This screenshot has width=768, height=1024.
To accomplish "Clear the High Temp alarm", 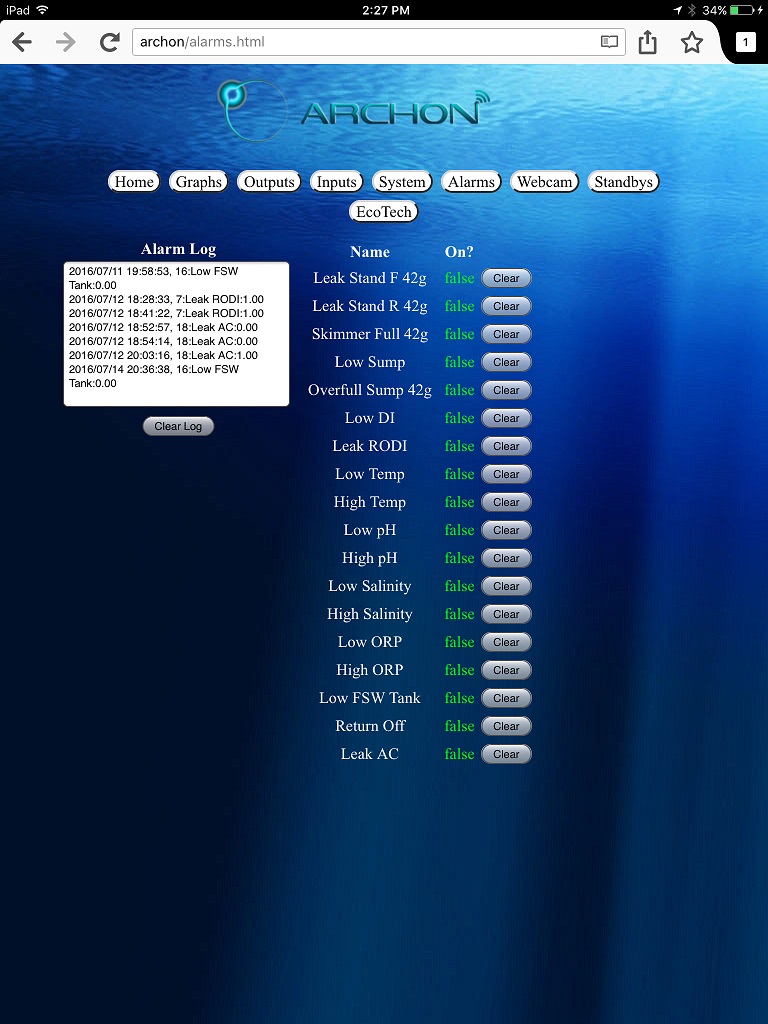I will 506,503.
